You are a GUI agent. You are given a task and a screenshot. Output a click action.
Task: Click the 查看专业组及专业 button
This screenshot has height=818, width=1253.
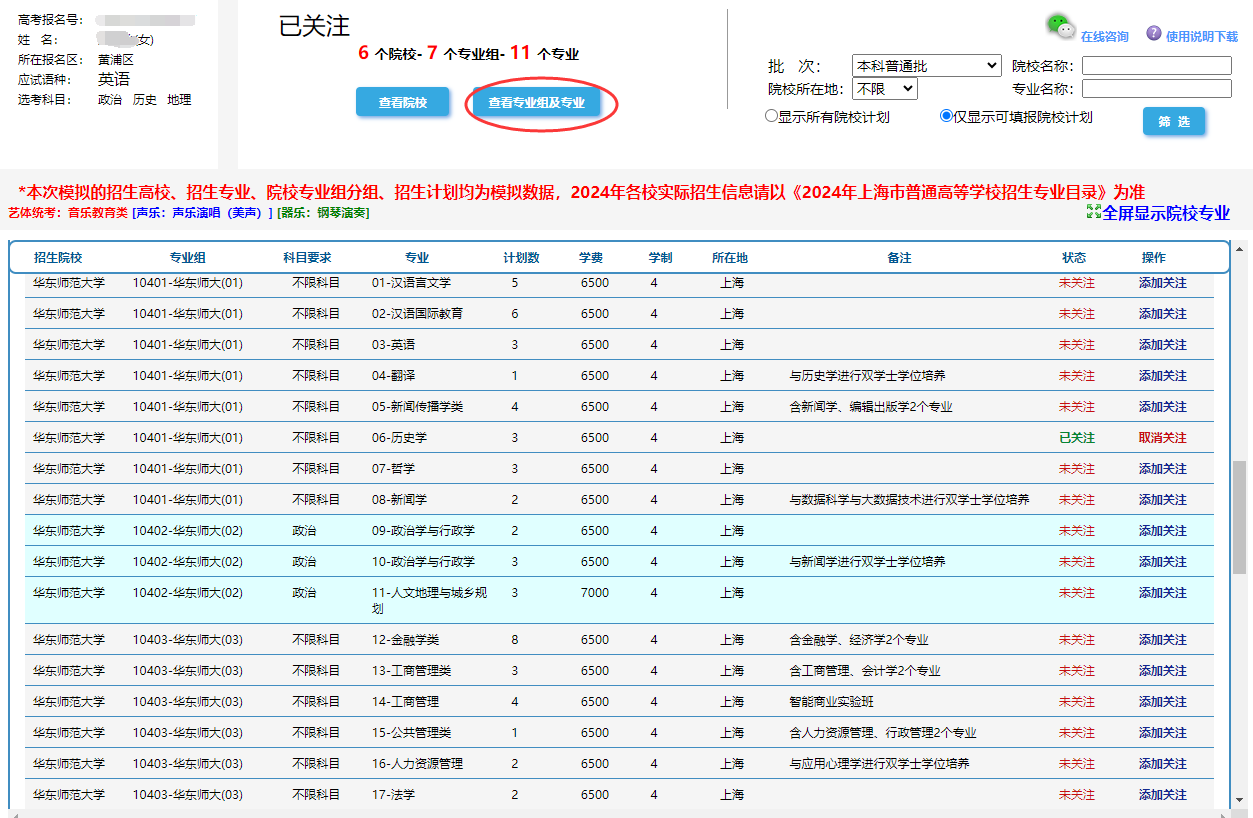click(x=536, y=102)
